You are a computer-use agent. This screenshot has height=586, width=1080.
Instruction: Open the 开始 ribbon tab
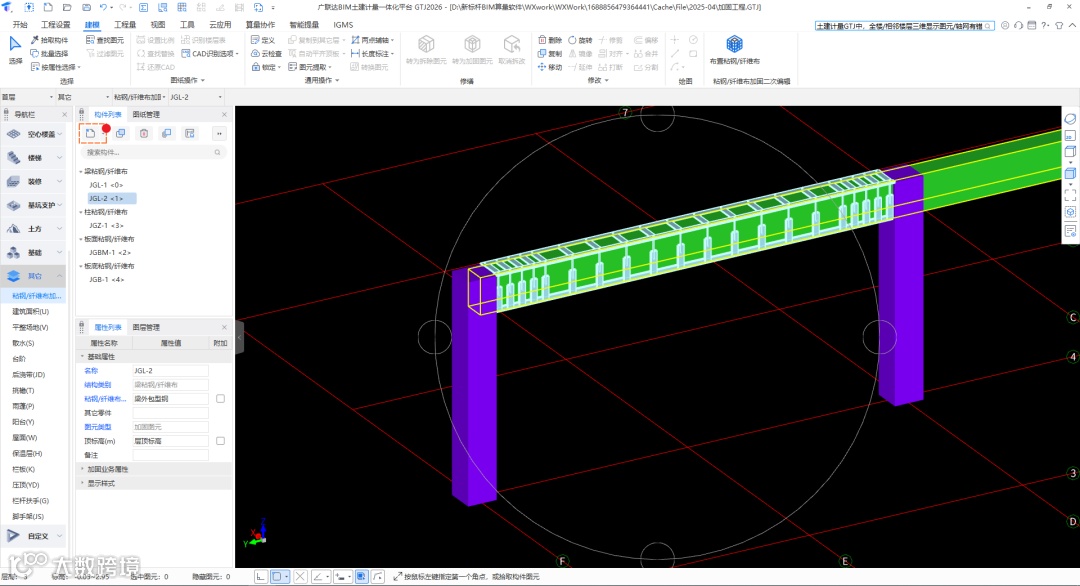click(20, 25)
